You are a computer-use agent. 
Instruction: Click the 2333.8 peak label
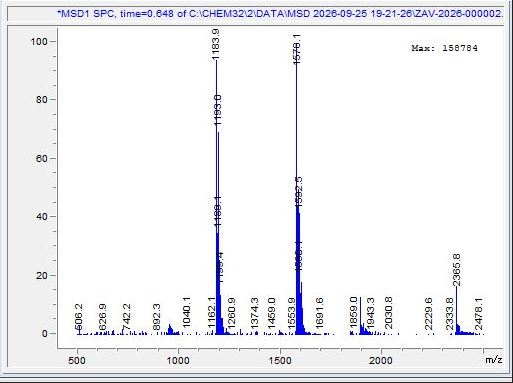pos(449,314)
